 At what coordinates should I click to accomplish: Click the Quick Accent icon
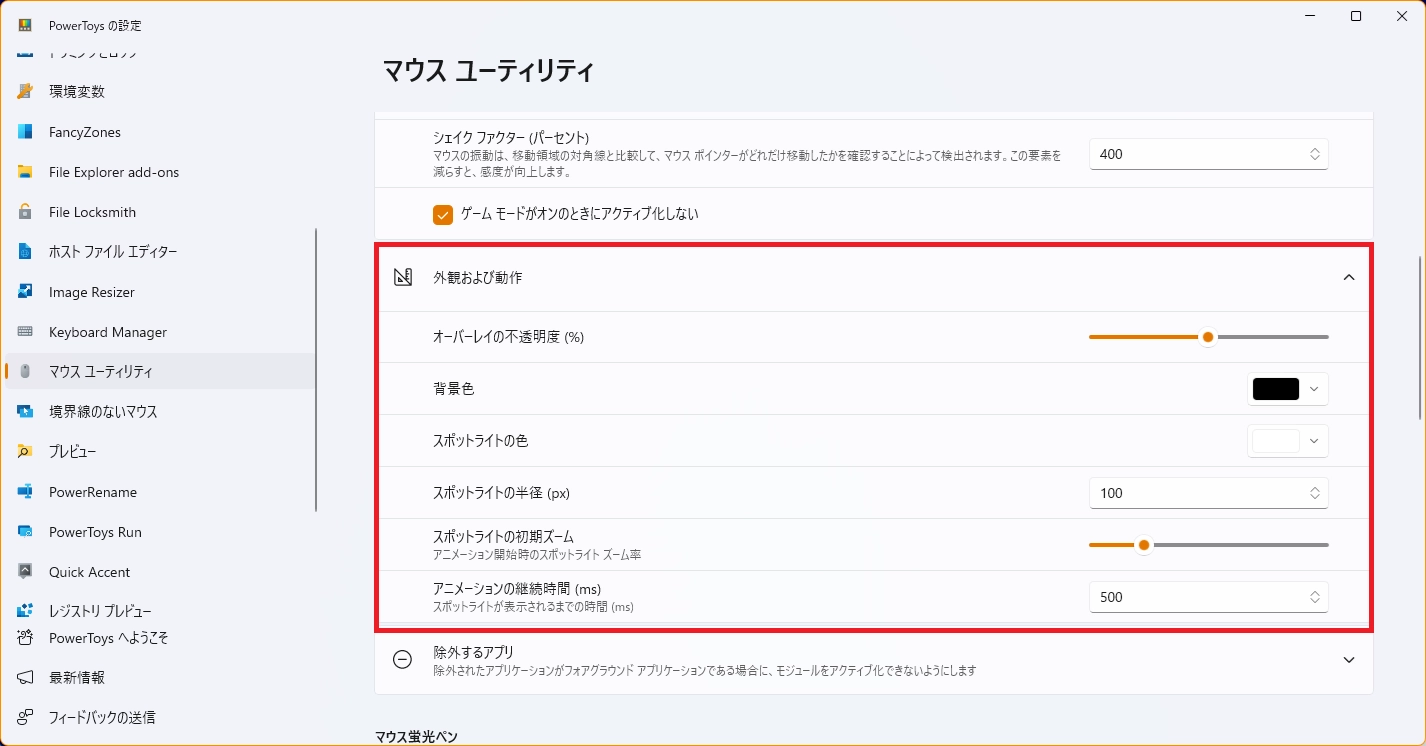coord(26,572)
